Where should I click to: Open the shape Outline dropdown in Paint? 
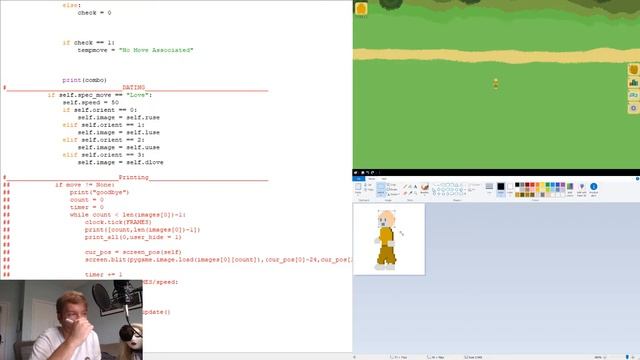pos(474,185)
